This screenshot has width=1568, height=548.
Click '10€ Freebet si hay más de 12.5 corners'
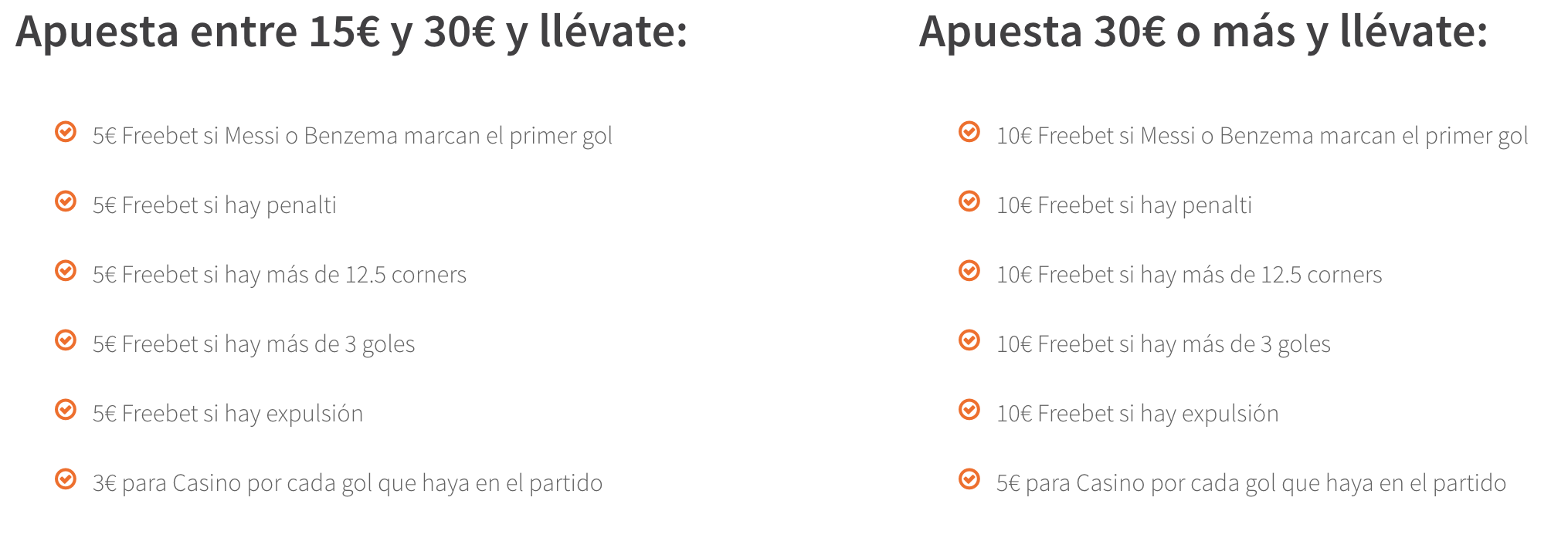pos(1190,275)
